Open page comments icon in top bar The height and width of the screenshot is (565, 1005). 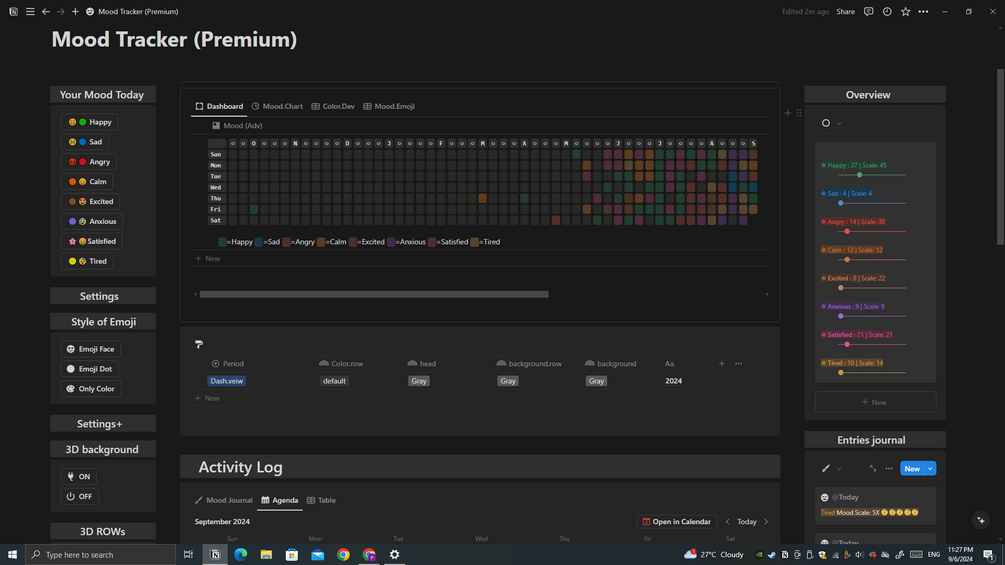pyautogui.click(x=868, y=12)
